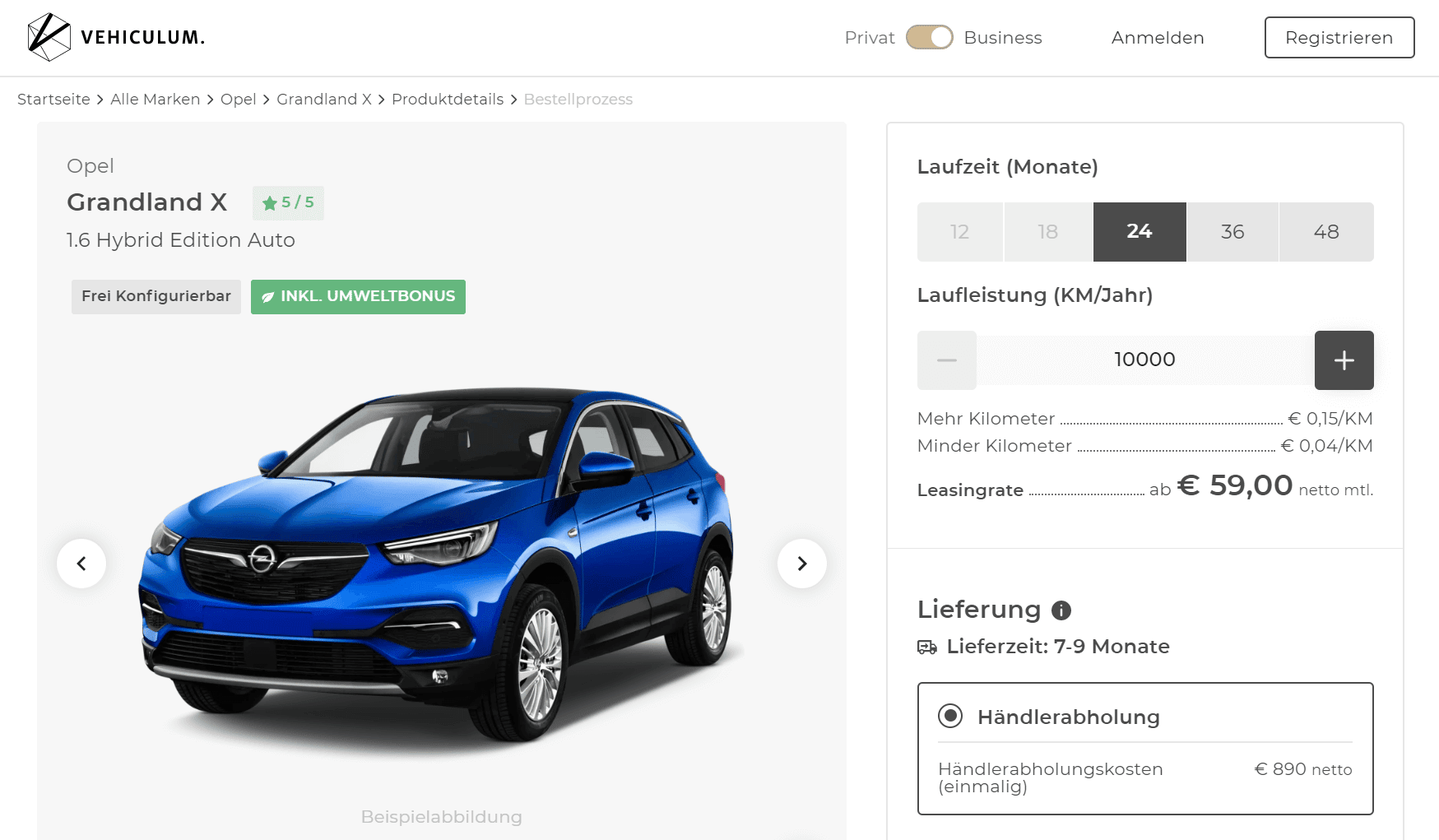The height and width of the screenshot is (840, 1439).
Task: Click the 'Laufleistung (KM/Jahr)' heading
Action: pyautogui.click(x=1035, y=295)
